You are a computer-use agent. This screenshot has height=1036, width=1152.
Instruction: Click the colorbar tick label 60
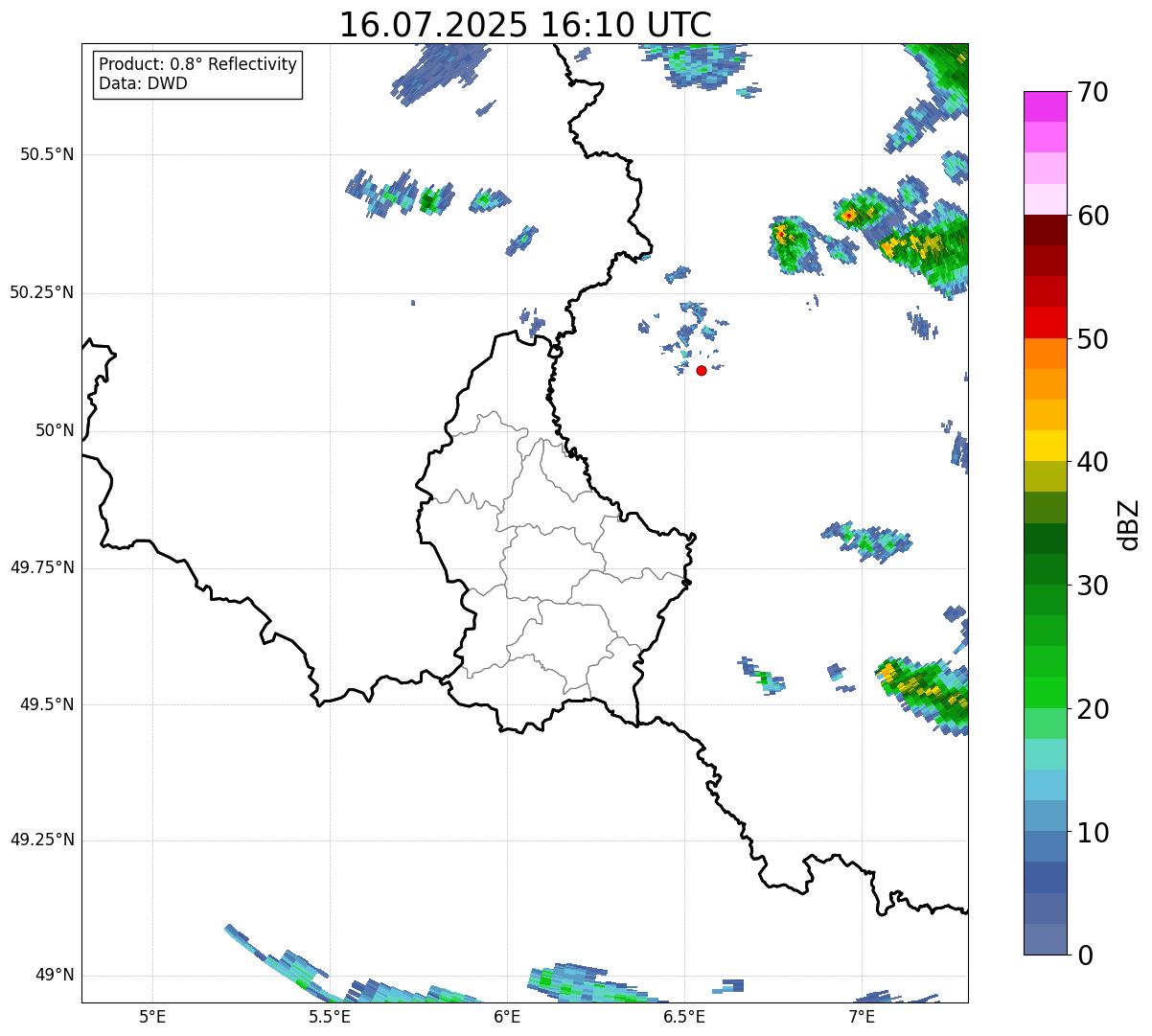tap(1093, 216)
